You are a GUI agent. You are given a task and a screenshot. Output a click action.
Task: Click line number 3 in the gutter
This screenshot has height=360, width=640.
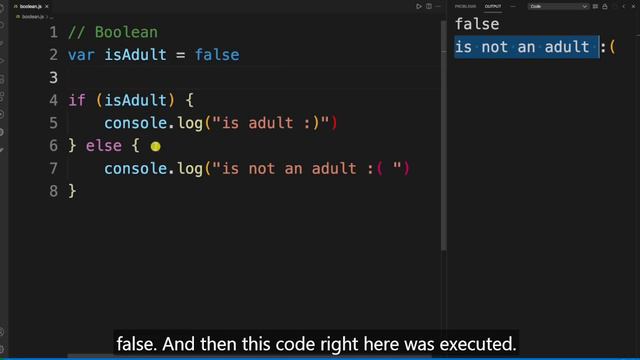[x=53, y=78]
